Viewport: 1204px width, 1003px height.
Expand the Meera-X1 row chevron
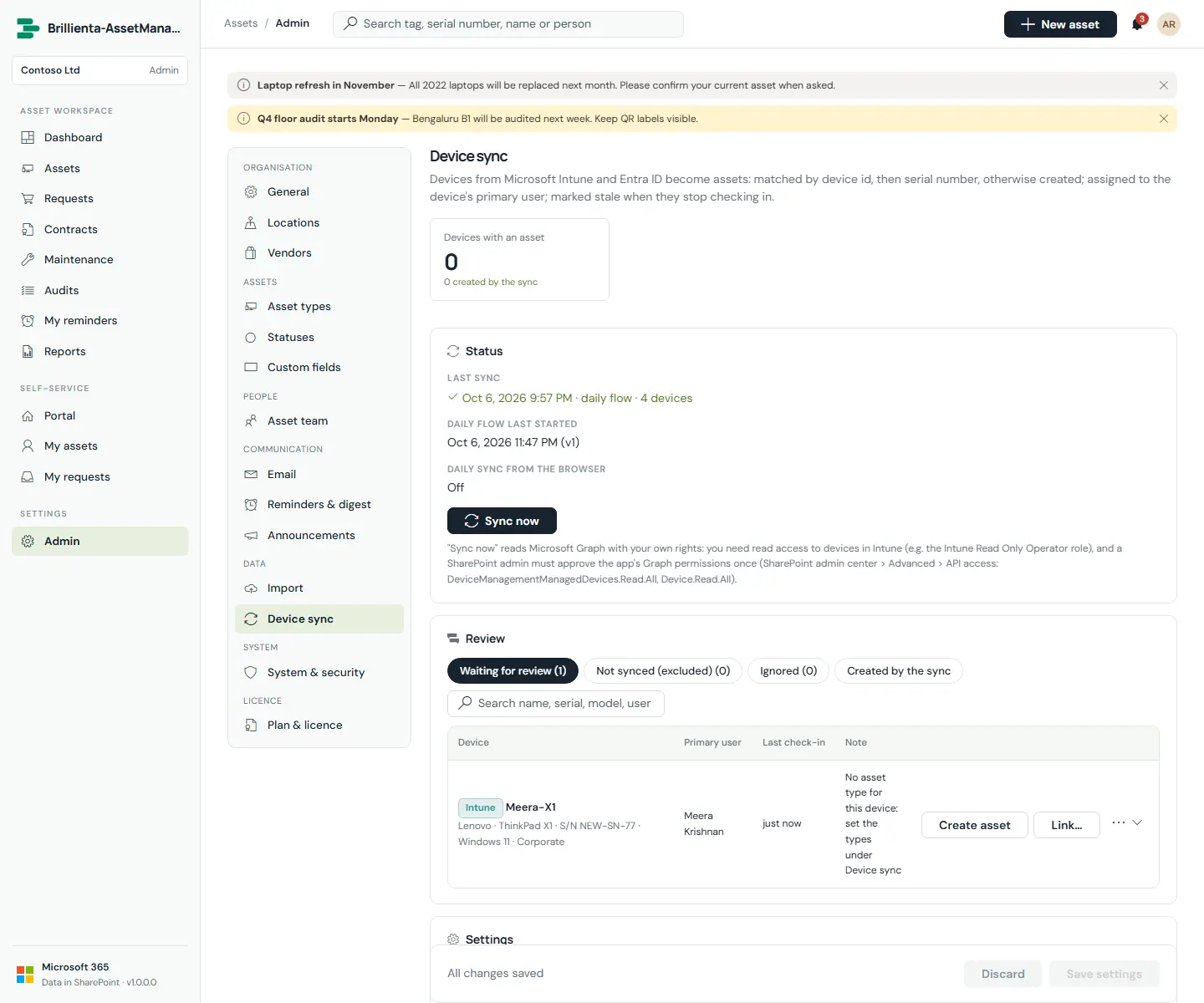[x=1137, y=822]
